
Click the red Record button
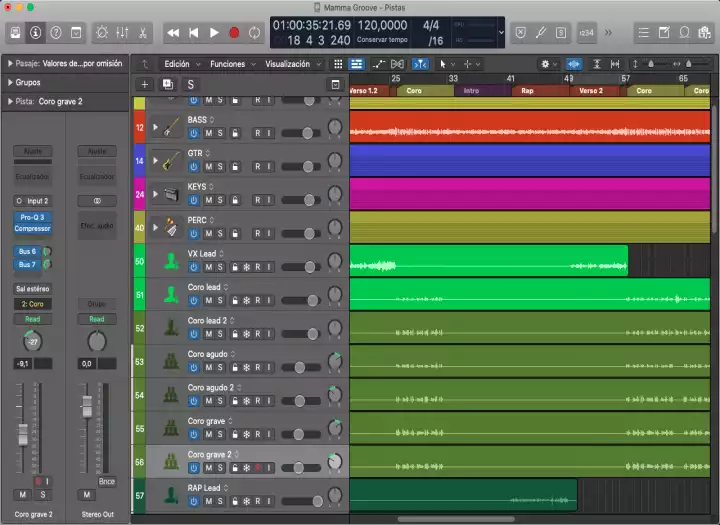234,33
